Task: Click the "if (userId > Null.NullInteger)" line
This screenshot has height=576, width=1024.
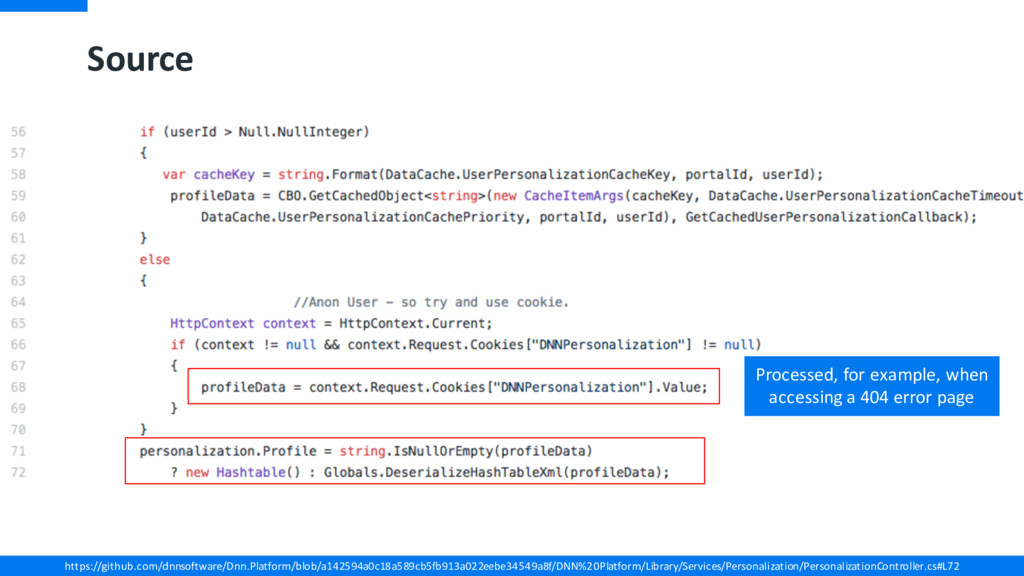Action: pos(255,132)
